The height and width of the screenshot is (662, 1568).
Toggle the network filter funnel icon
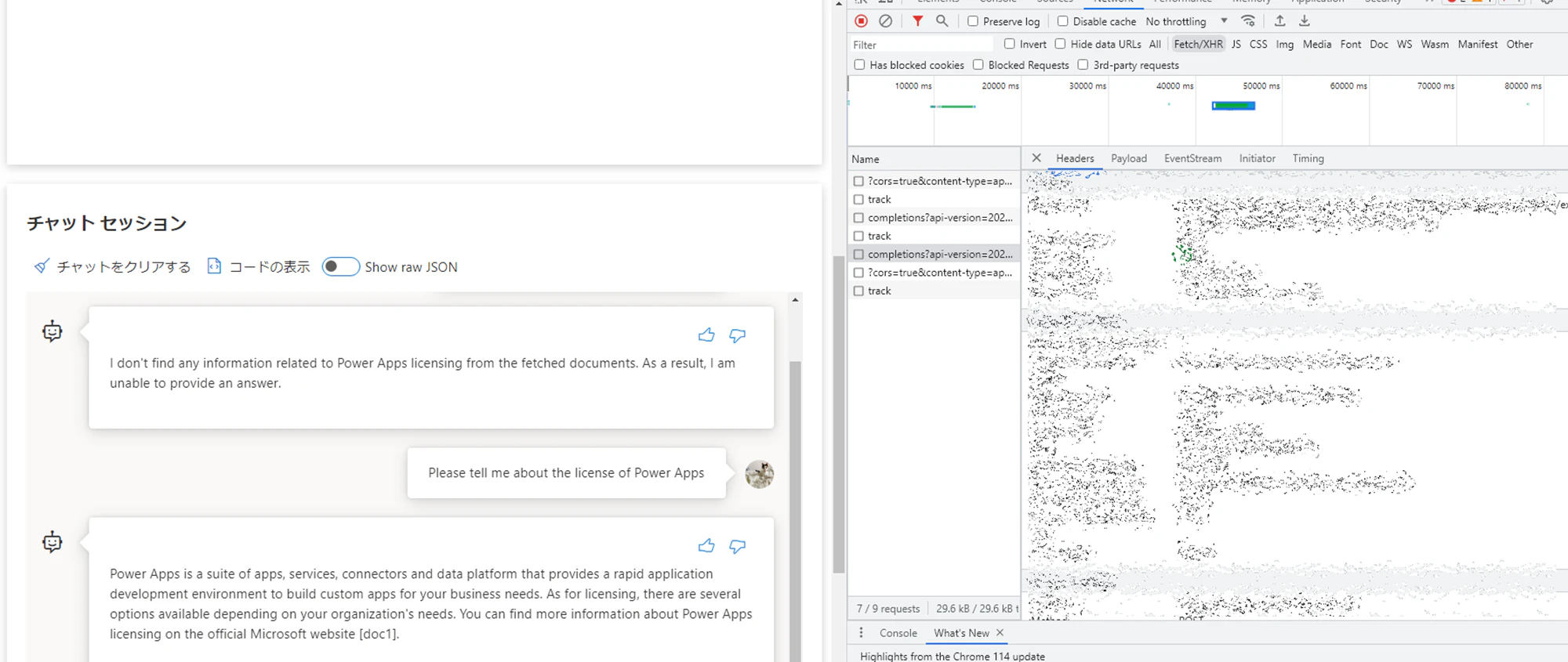point(917,21)
